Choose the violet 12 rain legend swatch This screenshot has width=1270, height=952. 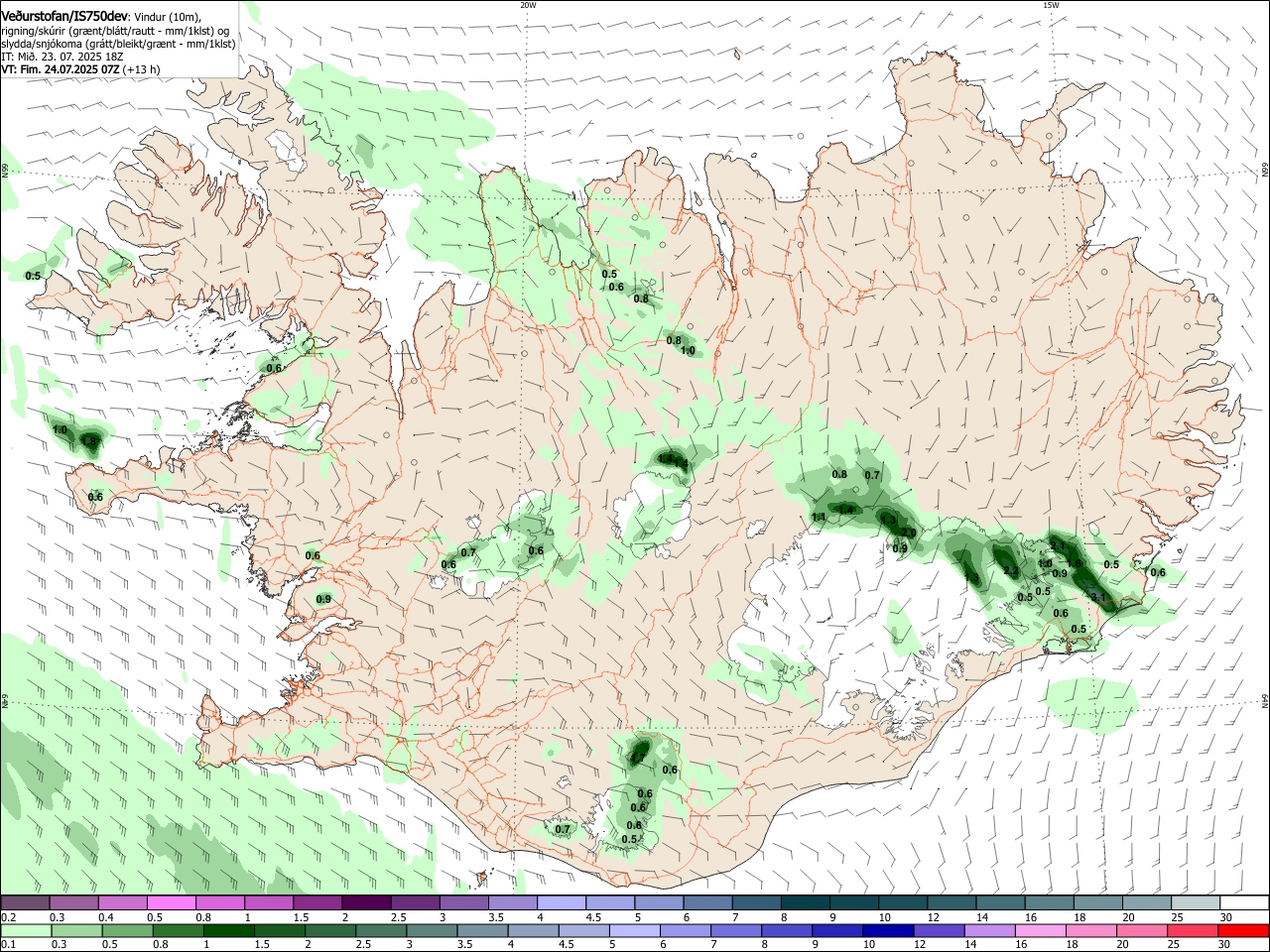939,931
